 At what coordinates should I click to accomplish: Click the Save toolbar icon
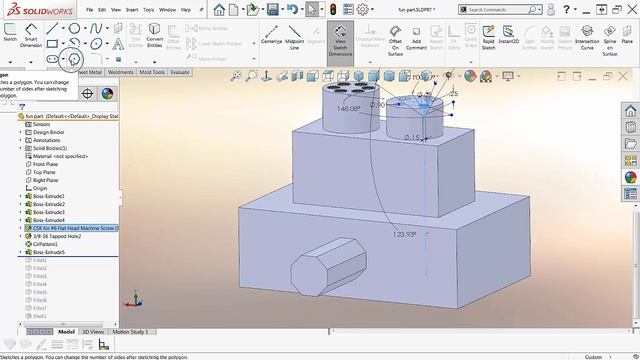pyautogui.click(x=273, y=9)
